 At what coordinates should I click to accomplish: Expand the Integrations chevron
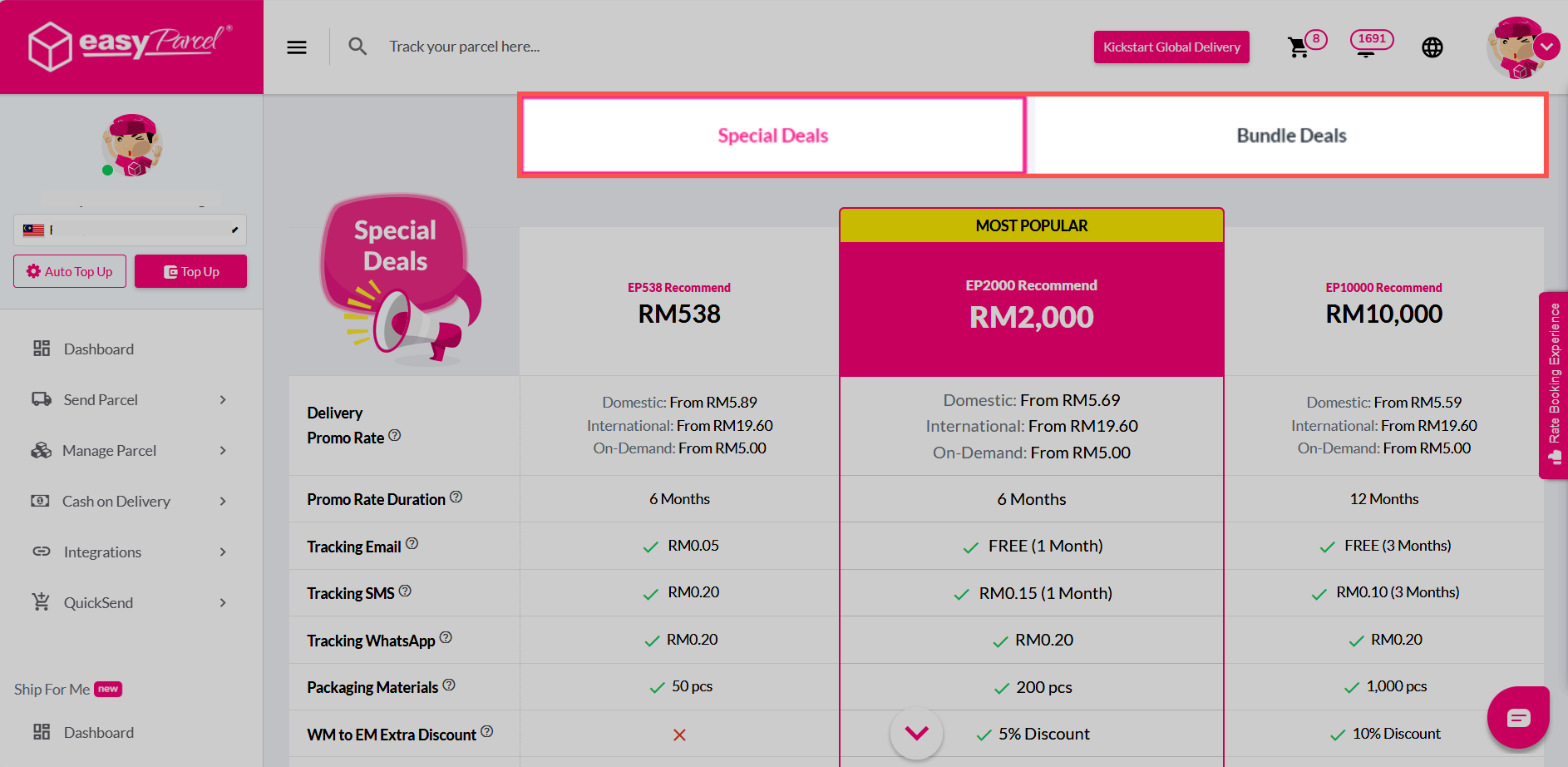(x=223, y=552)
